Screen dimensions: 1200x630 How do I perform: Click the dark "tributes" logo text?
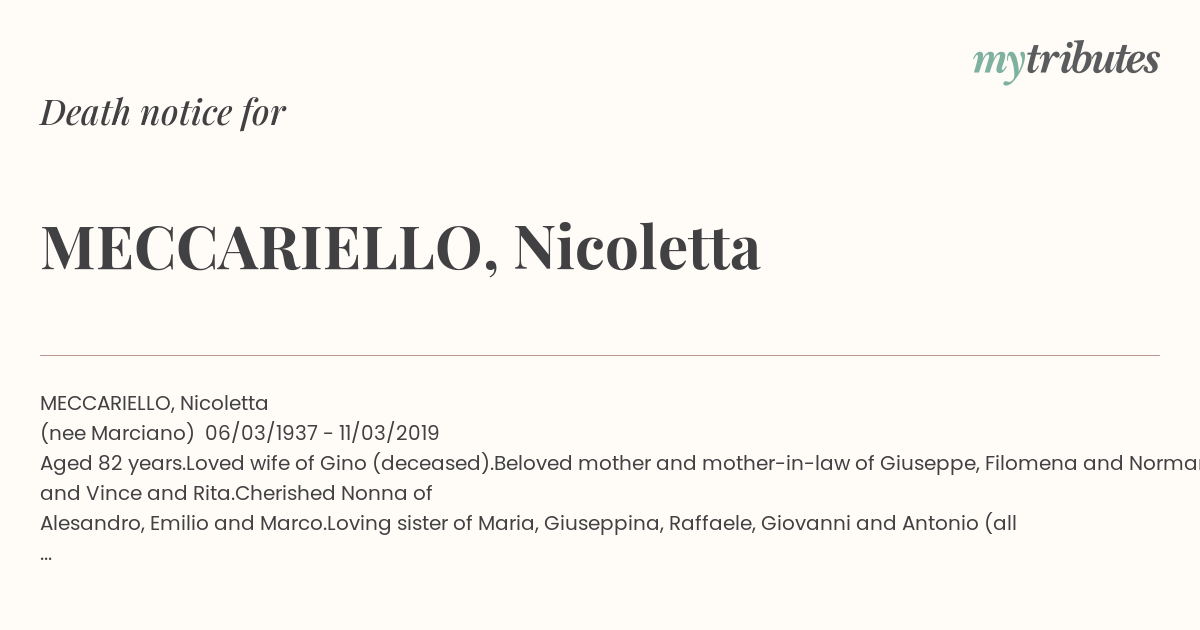[x=1093, y=59]
